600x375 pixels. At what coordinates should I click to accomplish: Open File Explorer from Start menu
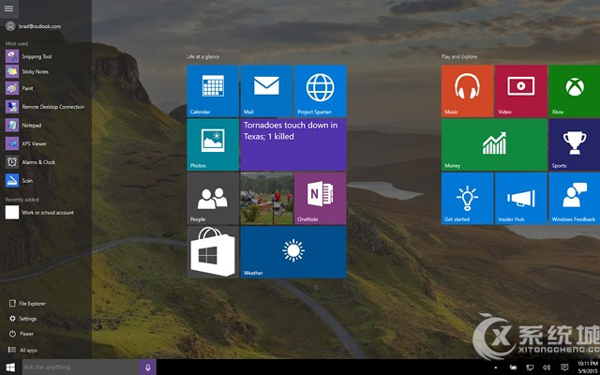(x=27, y=303)
